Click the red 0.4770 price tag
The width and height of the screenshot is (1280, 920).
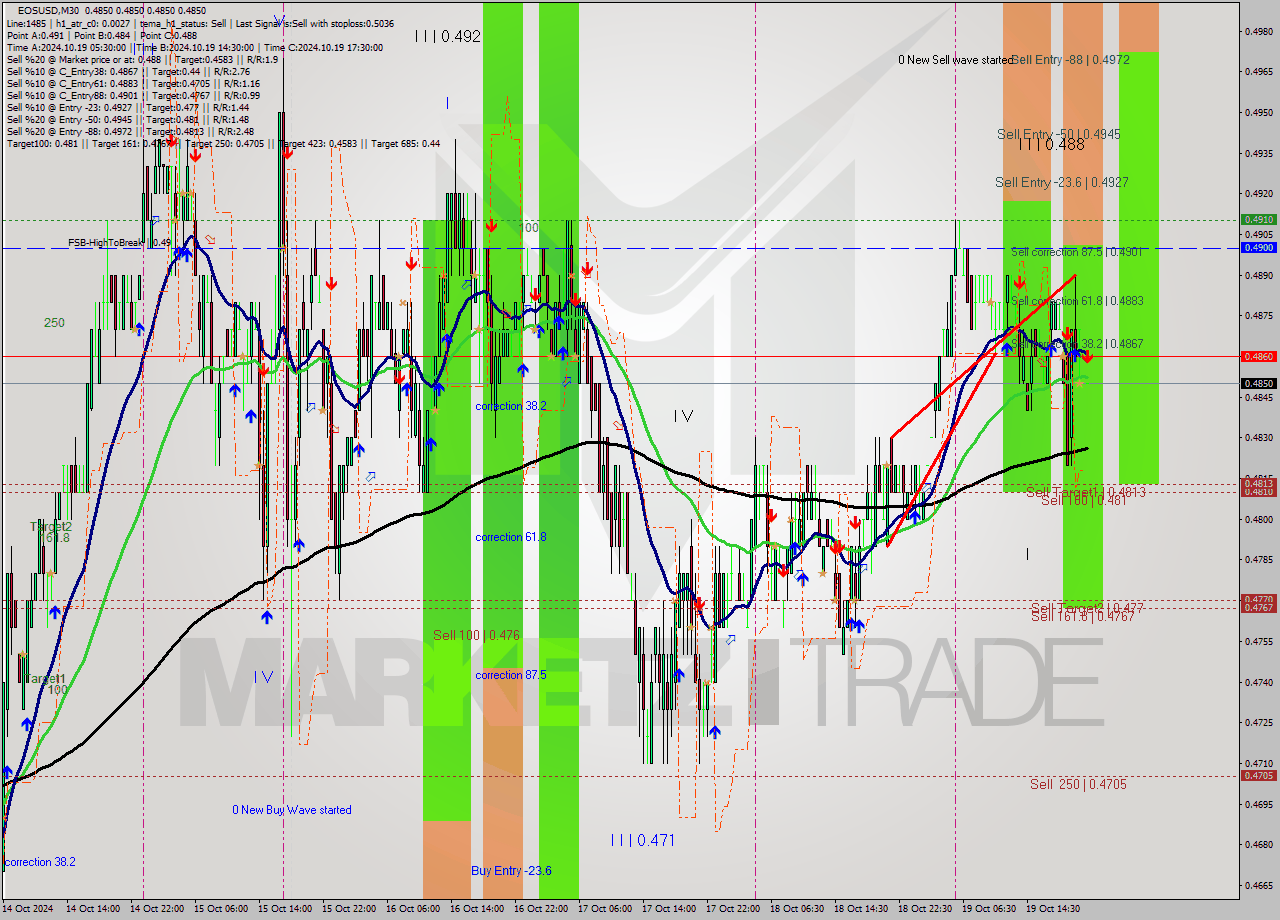click(1258, 599)
